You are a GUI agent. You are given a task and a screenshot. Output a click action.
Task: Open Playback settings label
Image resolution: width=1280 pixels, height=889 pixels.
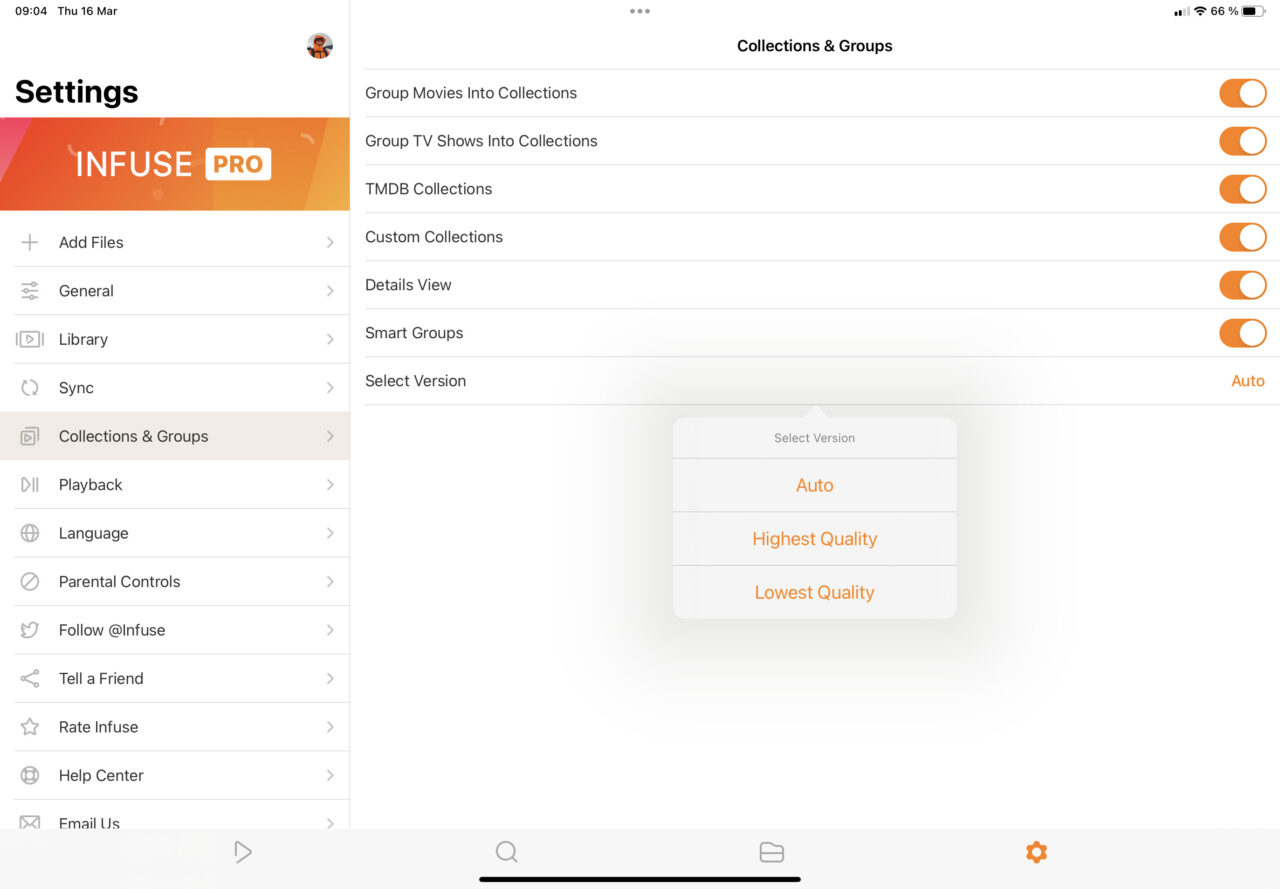tap(90, 485)
